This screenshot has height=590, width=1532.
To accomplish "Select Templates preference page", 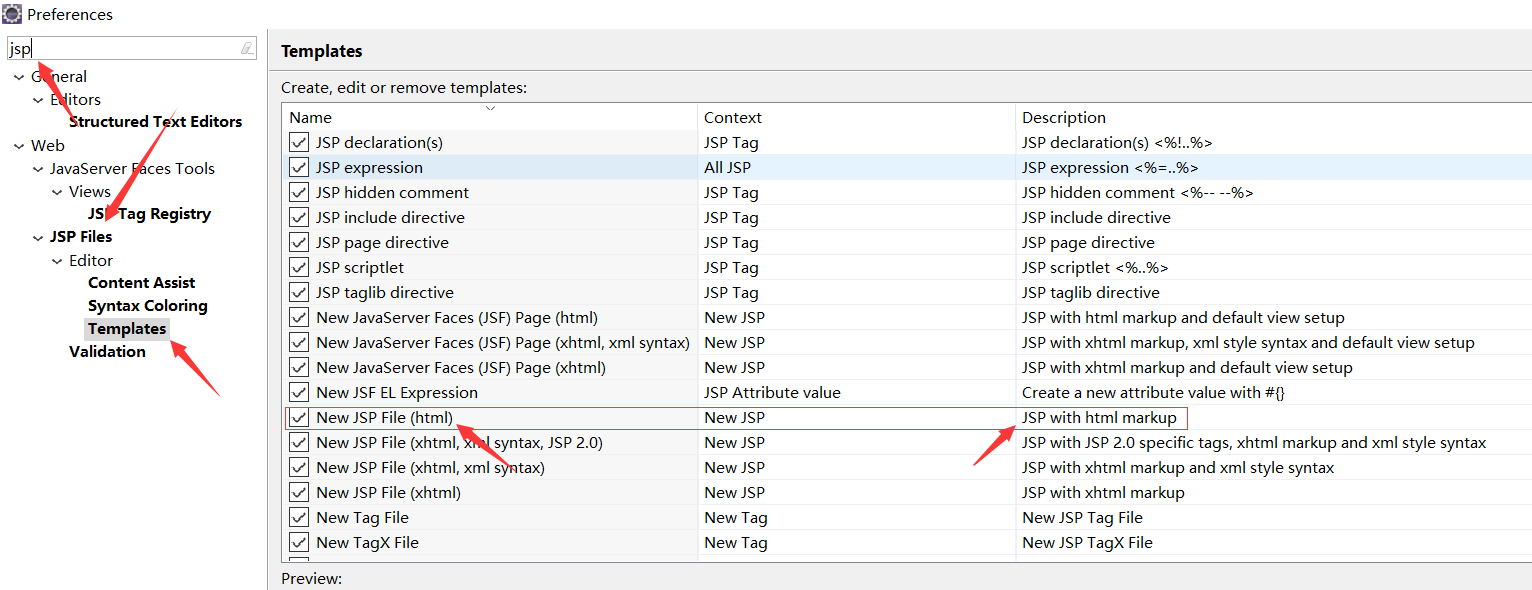I will click(x=127, y=329).
